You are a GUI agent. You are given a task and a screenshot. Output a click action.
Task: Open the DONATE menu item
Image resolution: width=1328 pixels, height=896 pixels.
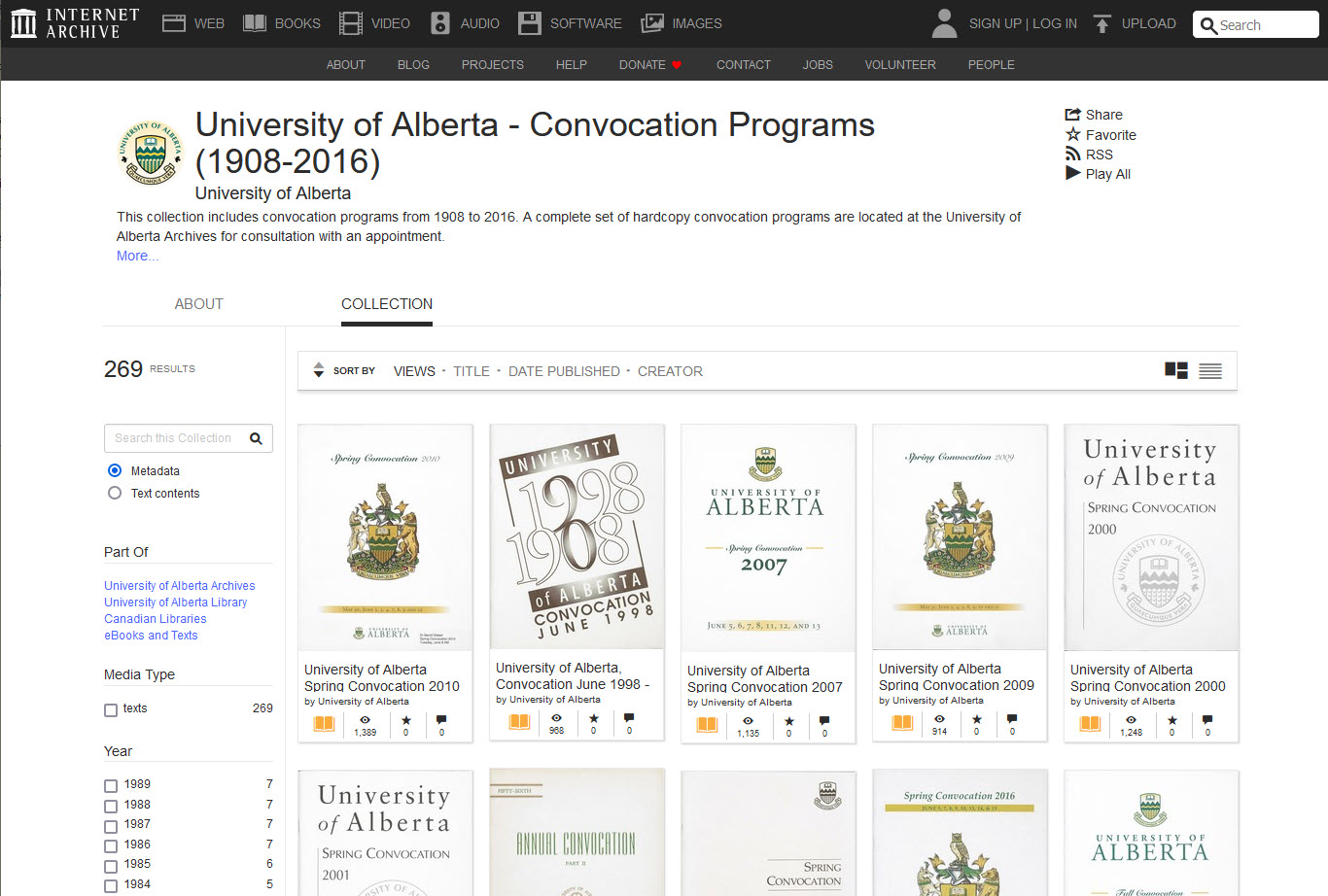point(644,64)
